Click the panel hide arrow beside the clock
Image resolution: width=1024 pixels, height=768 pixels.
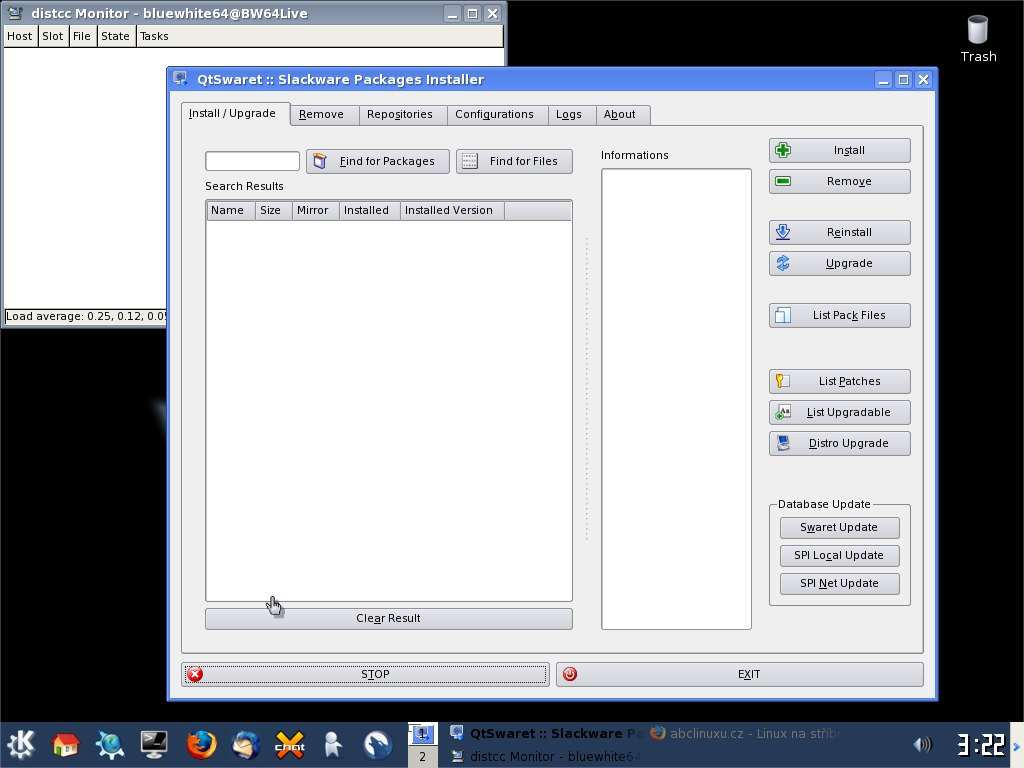point(1016,745)
